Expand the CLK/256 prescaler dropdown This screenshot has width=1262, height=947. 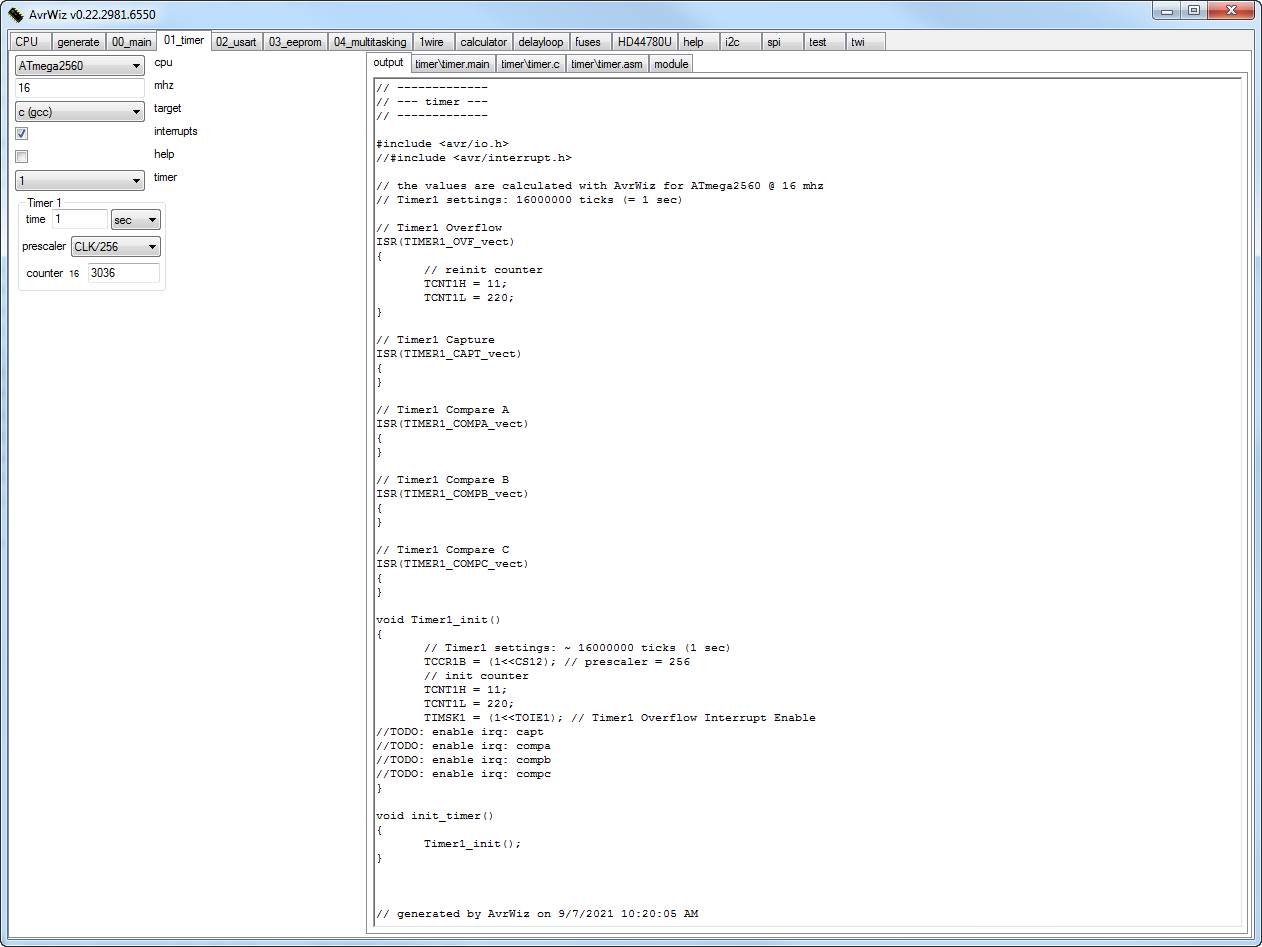point(115,247)
